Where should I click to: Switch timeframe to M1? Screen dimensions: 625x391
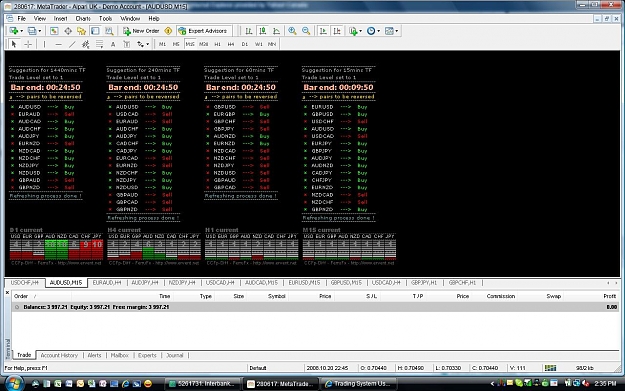(162, 44)
